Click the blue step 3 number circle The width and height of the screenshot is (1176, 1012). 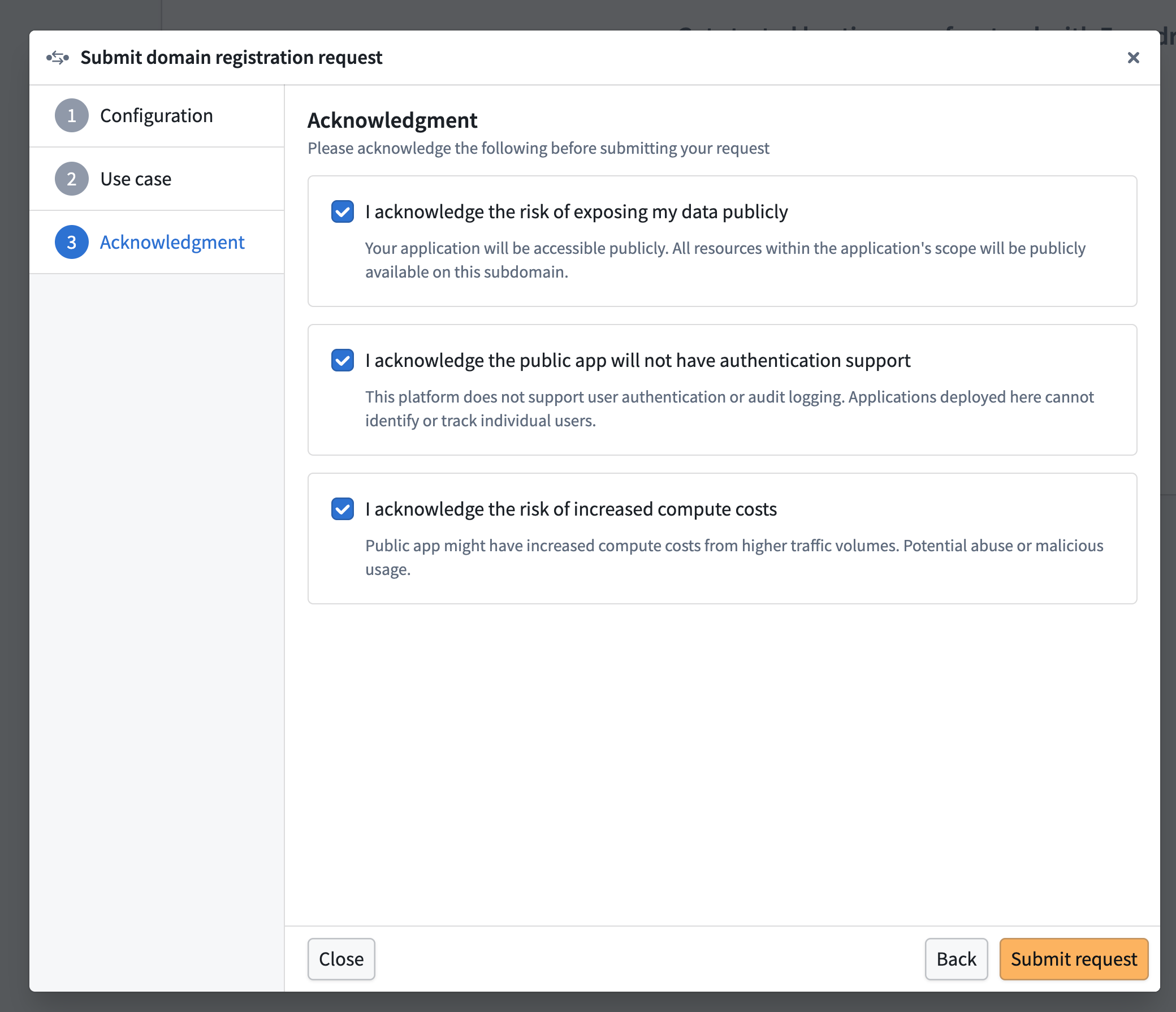click(x=71, y=243)
